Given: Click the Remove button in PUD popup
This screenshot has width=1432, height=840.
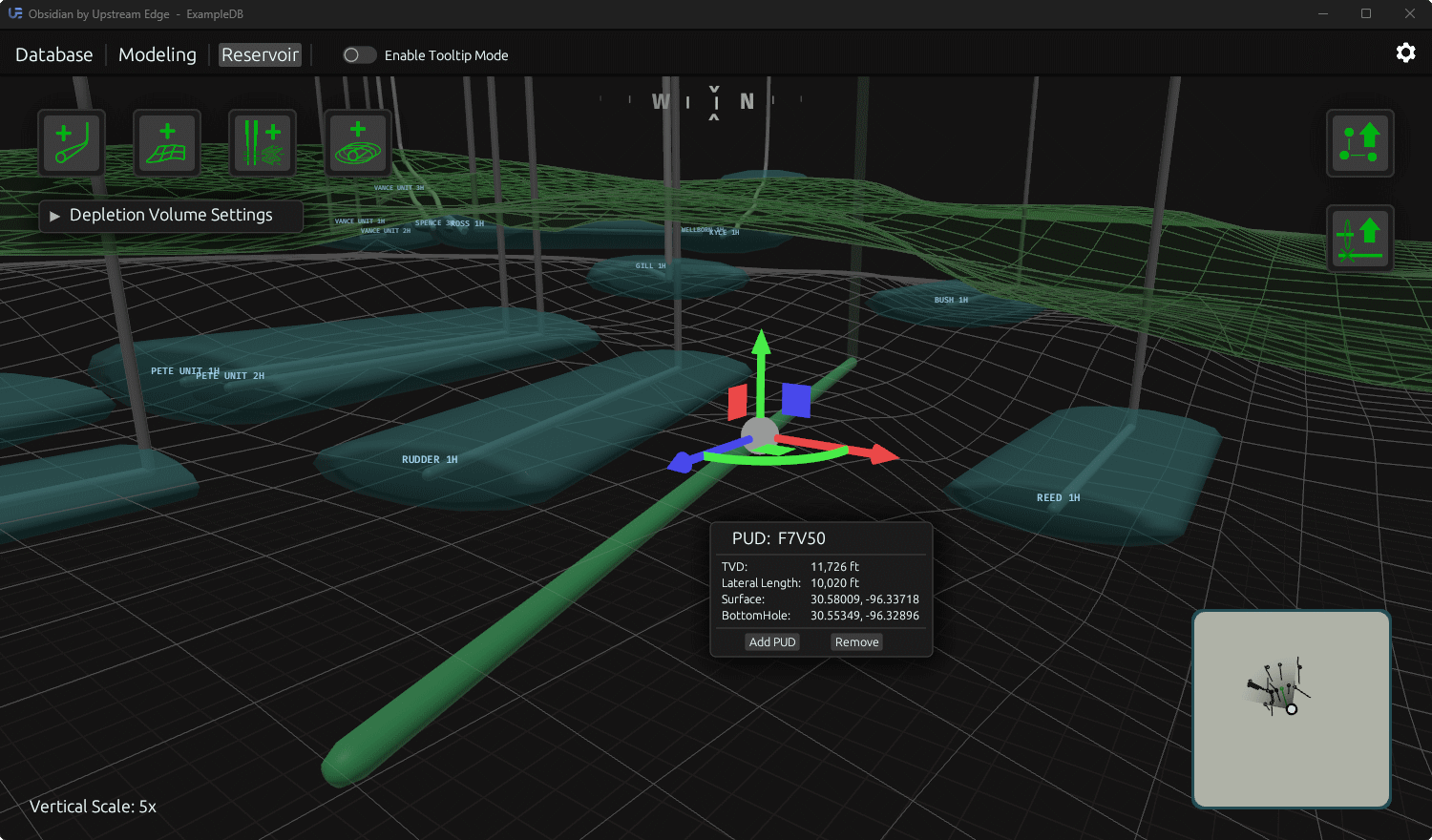Looking at the screenshot, I should [x=856, y=642].
